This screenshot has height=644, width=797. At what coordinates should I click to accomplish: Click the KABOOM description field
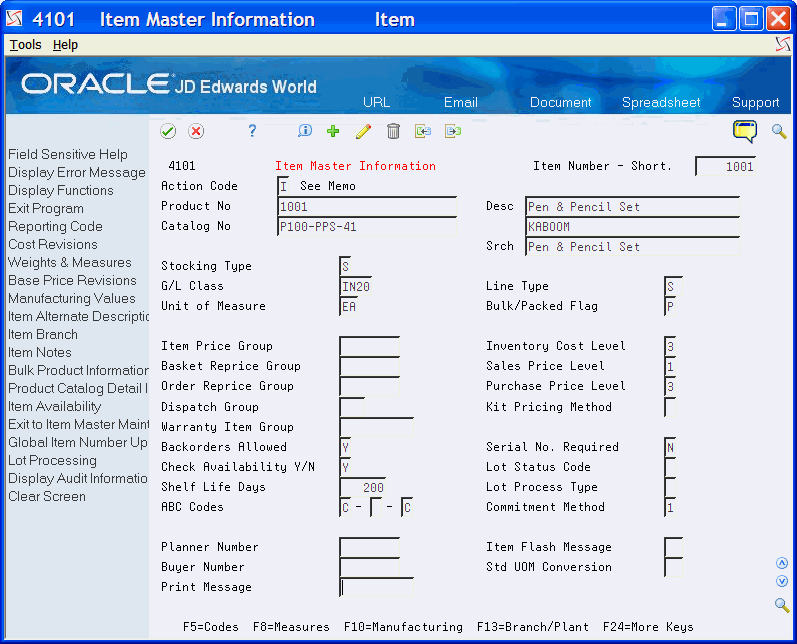[x=632, y=226]
